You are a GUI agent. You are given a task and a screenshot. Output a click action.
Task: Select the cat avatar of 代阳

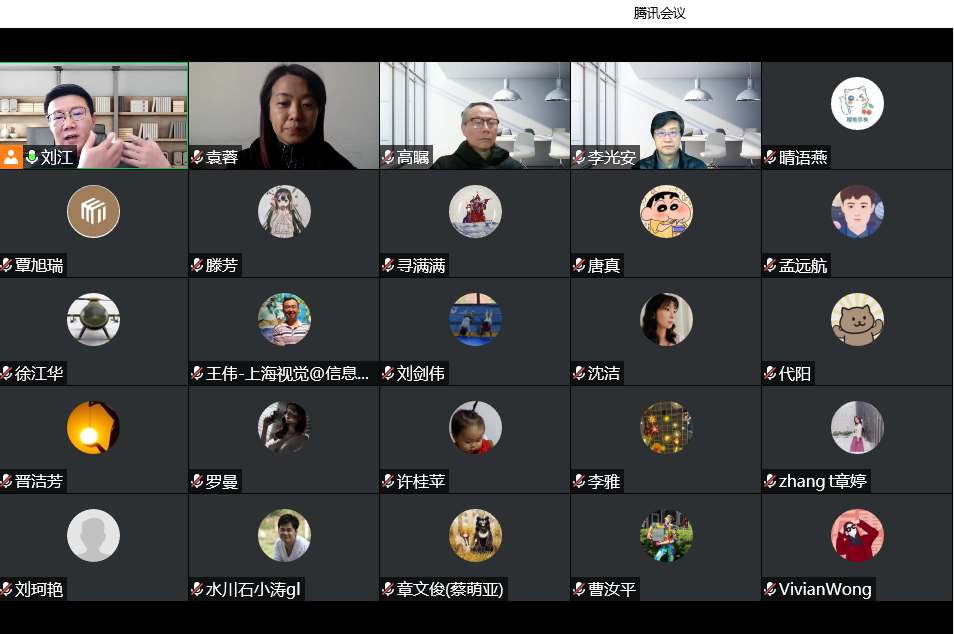[857, 319]
